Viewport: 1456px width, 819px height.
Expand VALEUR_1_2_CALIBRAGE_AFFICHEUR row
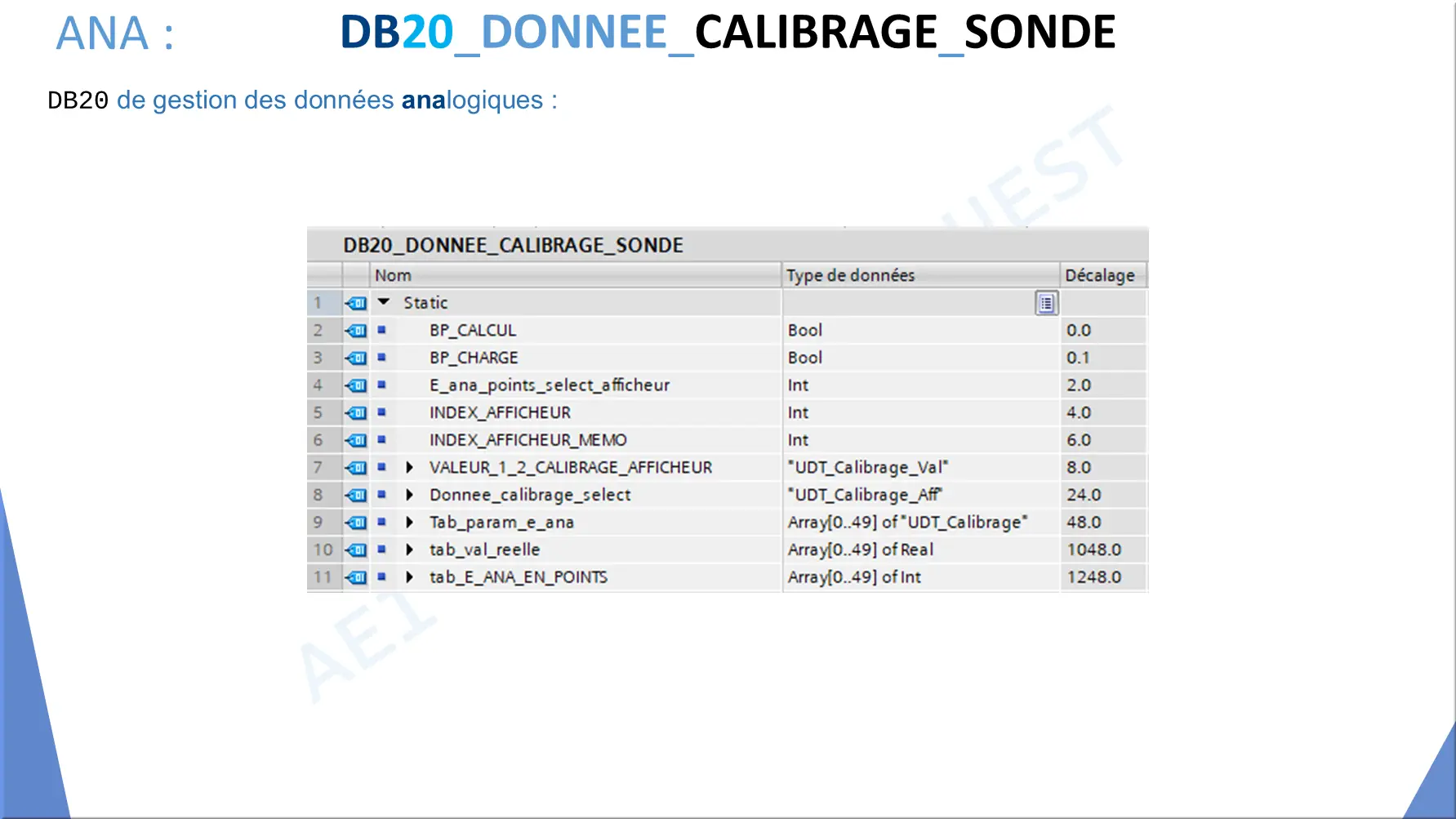[x=410, y=467]
